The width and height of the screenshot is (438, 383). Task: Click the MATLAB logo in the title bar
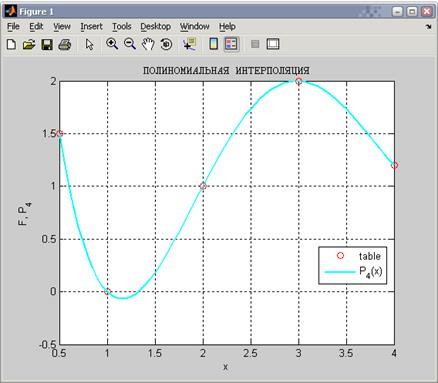[x=10, y=11]
